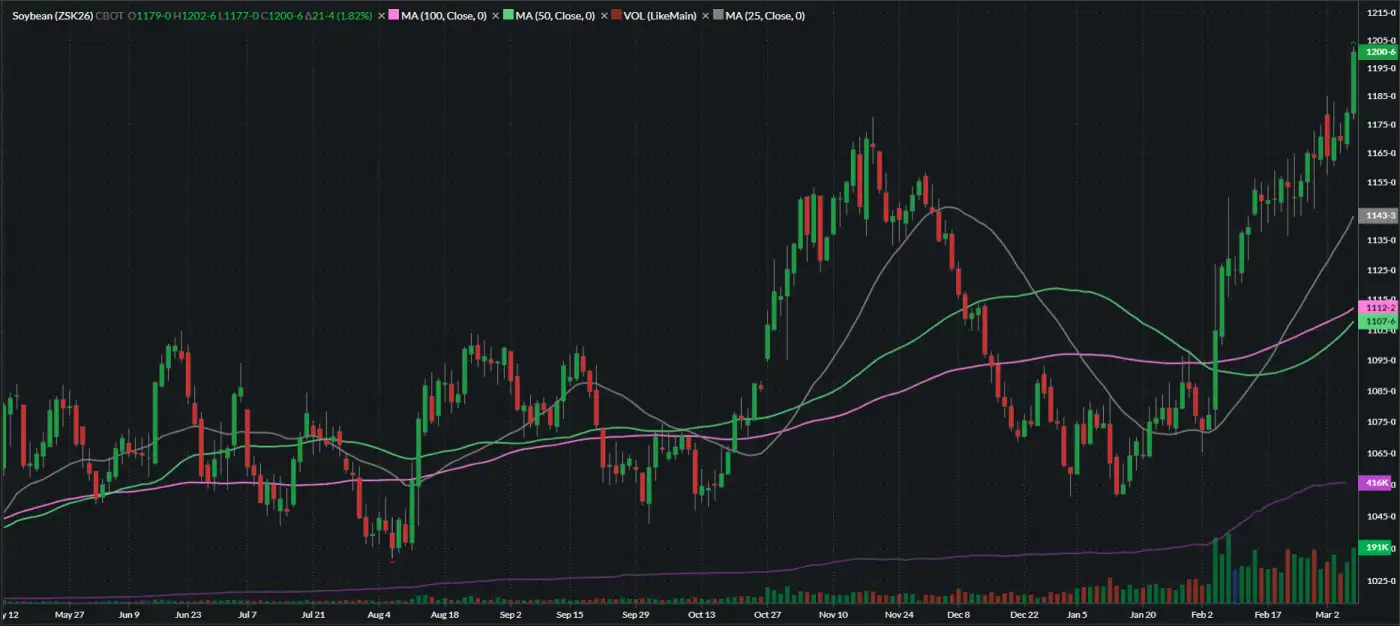The width and height of the screenshot is (1400, 626).
Task: Click the green MA 50 color swatch
Action: click(x=507, y=16)
